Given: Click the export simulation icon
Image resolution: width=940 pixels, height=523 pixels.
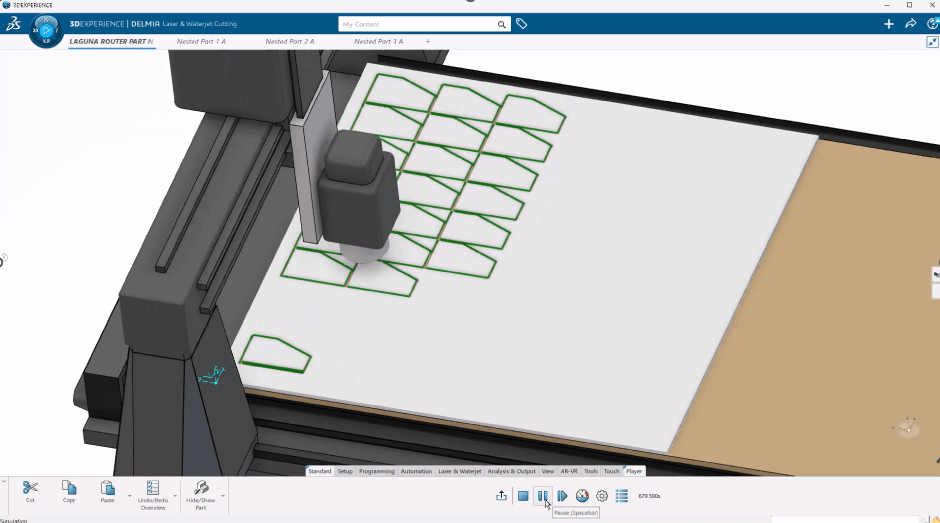Looking at the screenshot, I should click(501, 496).
